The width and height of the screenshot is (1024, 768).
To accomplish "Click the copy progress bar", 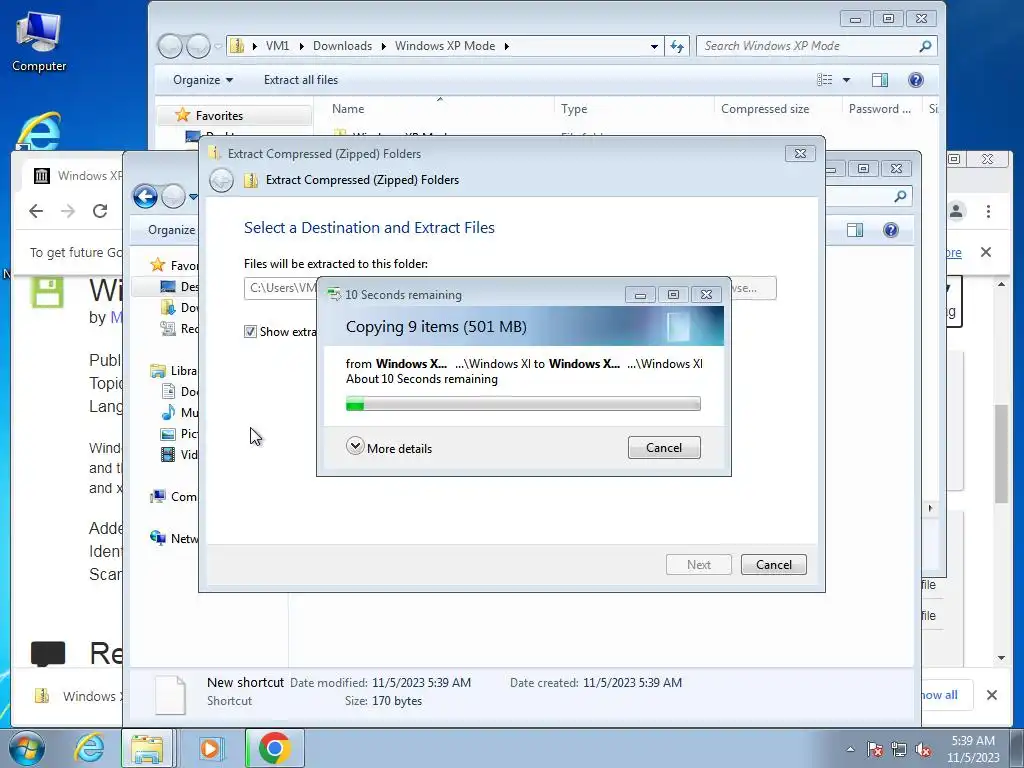I will click(523, 404).
